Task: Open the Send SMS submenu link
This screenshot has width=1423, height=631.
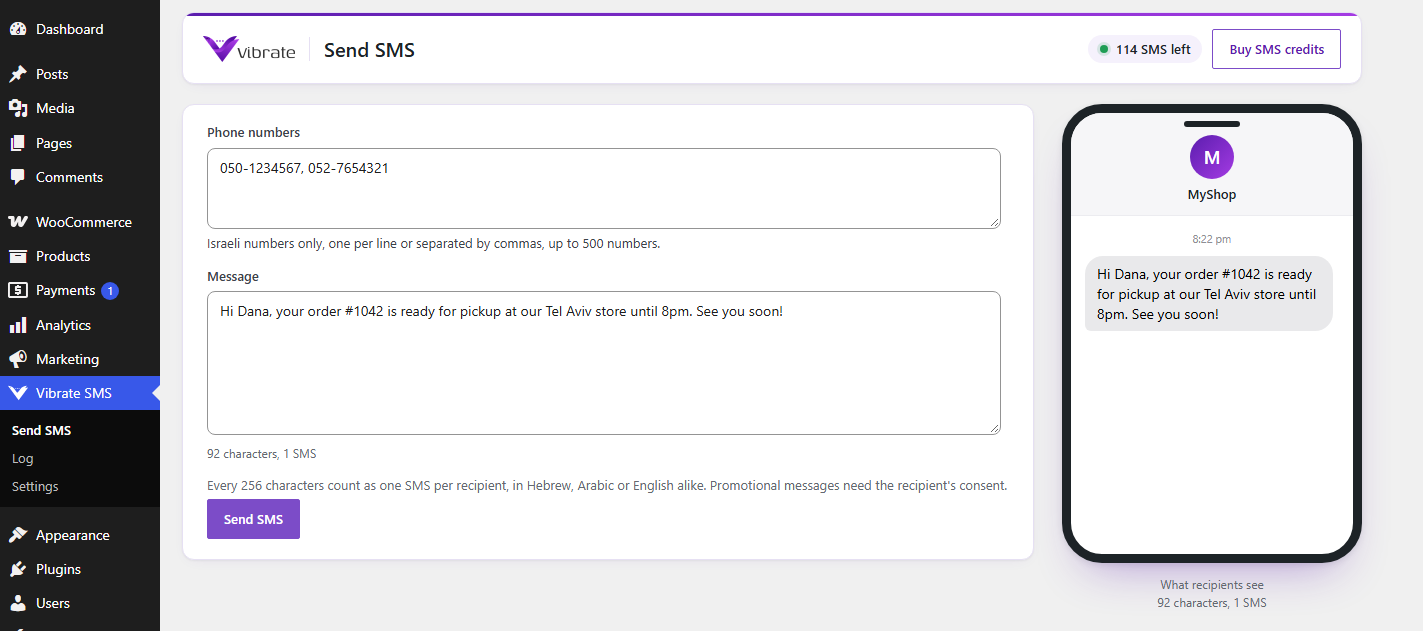Action: (41, 430)
